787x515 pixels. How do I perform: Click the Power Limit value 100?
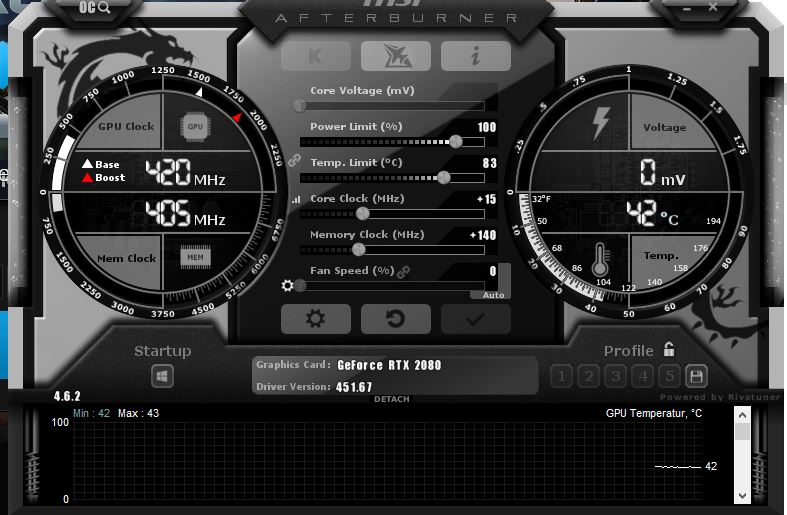point(487,127)
